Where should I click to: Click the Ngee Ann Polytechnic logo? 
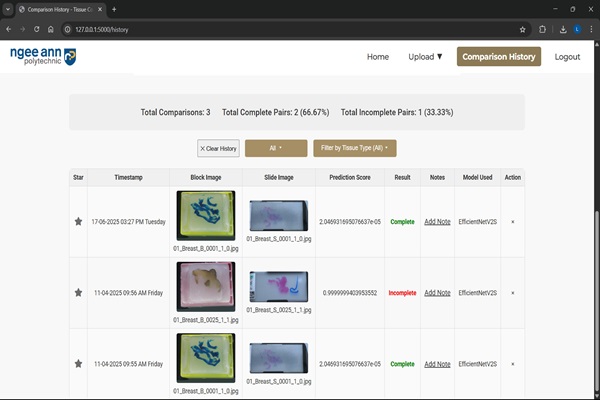click(42, 56)
